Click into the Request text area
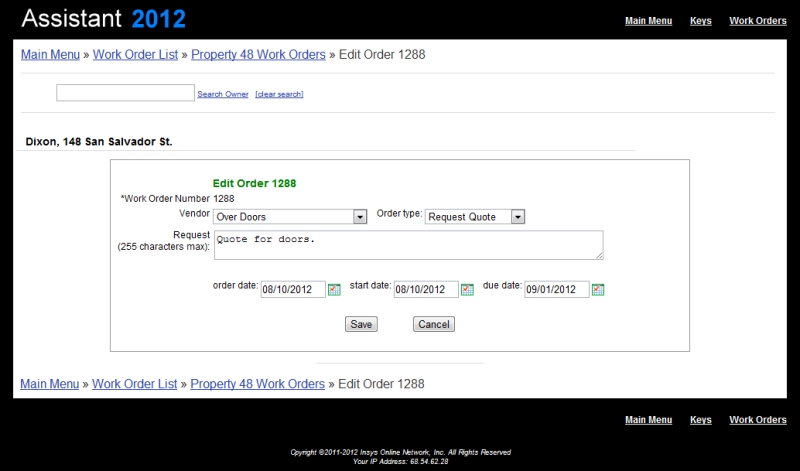The image size is (800, 471). pyautogui.click(x=408, y=245)
